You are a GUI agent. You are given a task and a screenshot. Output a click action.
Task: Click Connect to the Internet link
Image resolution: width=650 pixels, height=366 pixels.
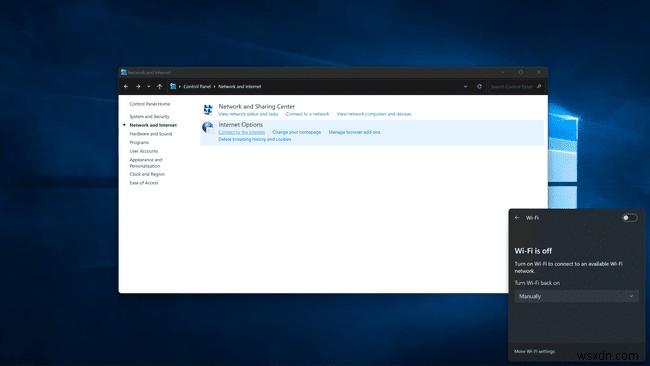[x=241, y=132]
